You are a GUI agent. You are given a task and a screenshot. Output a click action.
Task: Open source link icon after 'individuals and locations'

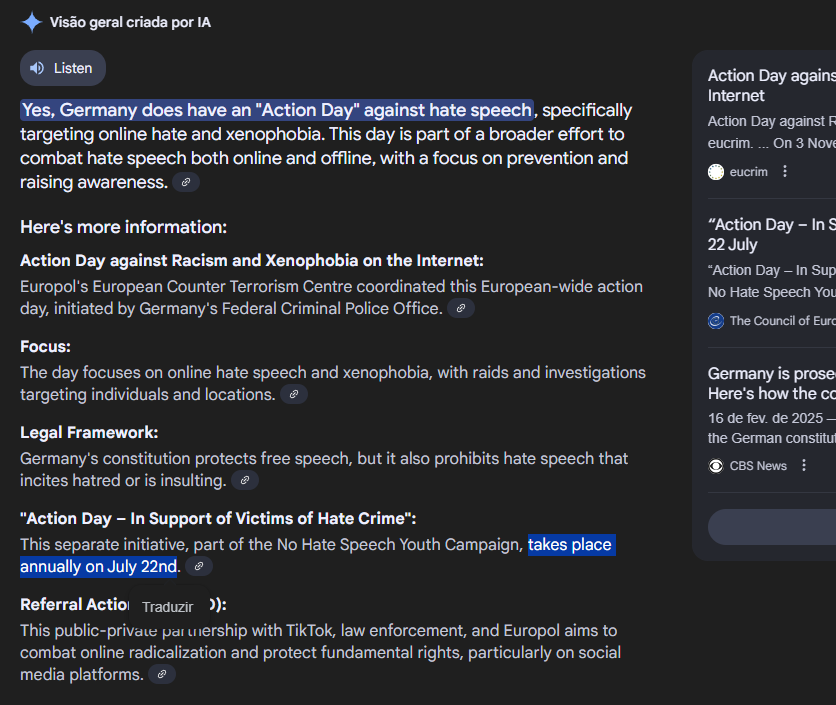point(294,394)
